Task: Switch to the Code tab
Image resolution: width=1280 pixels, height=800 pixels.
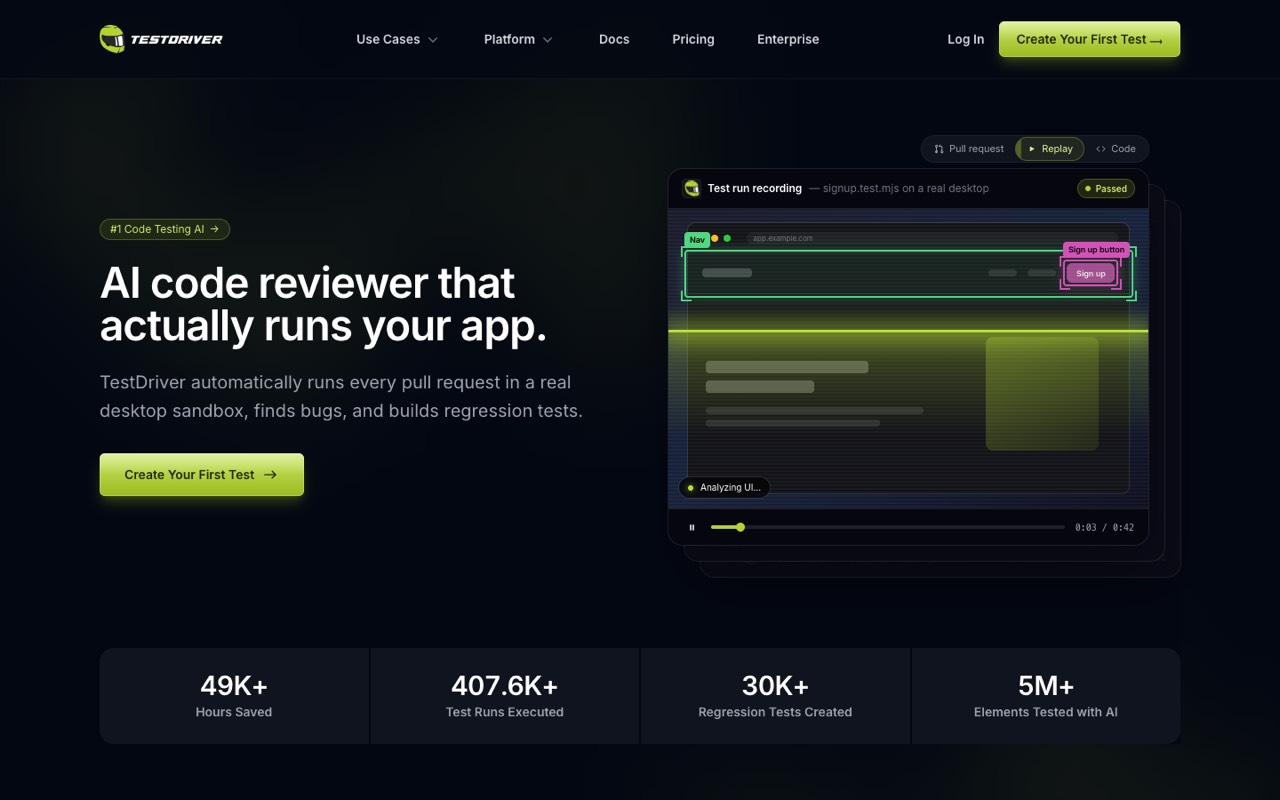Action: coord(1116,149)
